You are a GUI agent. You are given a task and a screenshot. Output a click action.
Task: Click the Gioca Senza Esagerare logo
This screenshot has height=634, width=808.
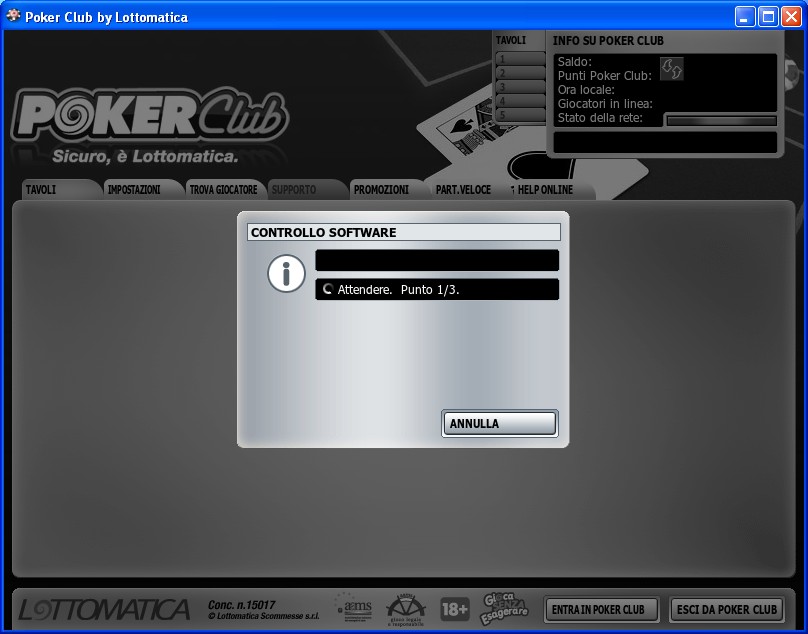tap(505, 608)
